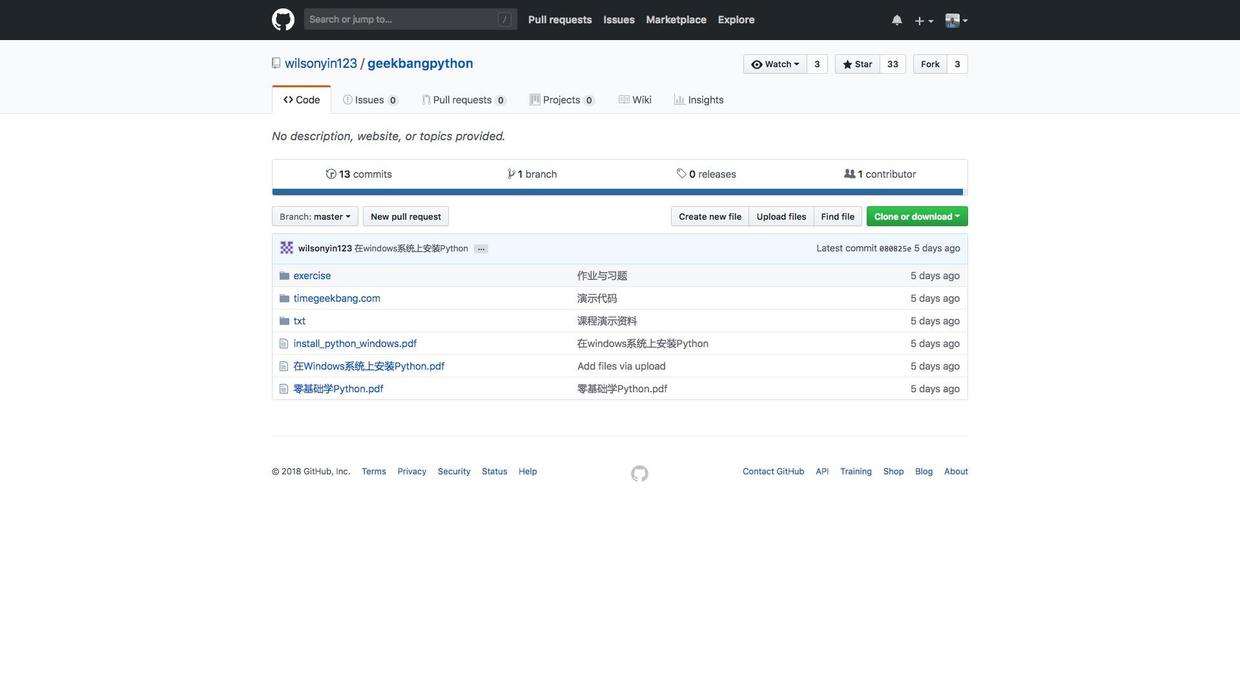Click the repository book icon beside wilsonyin123
This screenshot has width=1240, height=698.
click(276, 63)
